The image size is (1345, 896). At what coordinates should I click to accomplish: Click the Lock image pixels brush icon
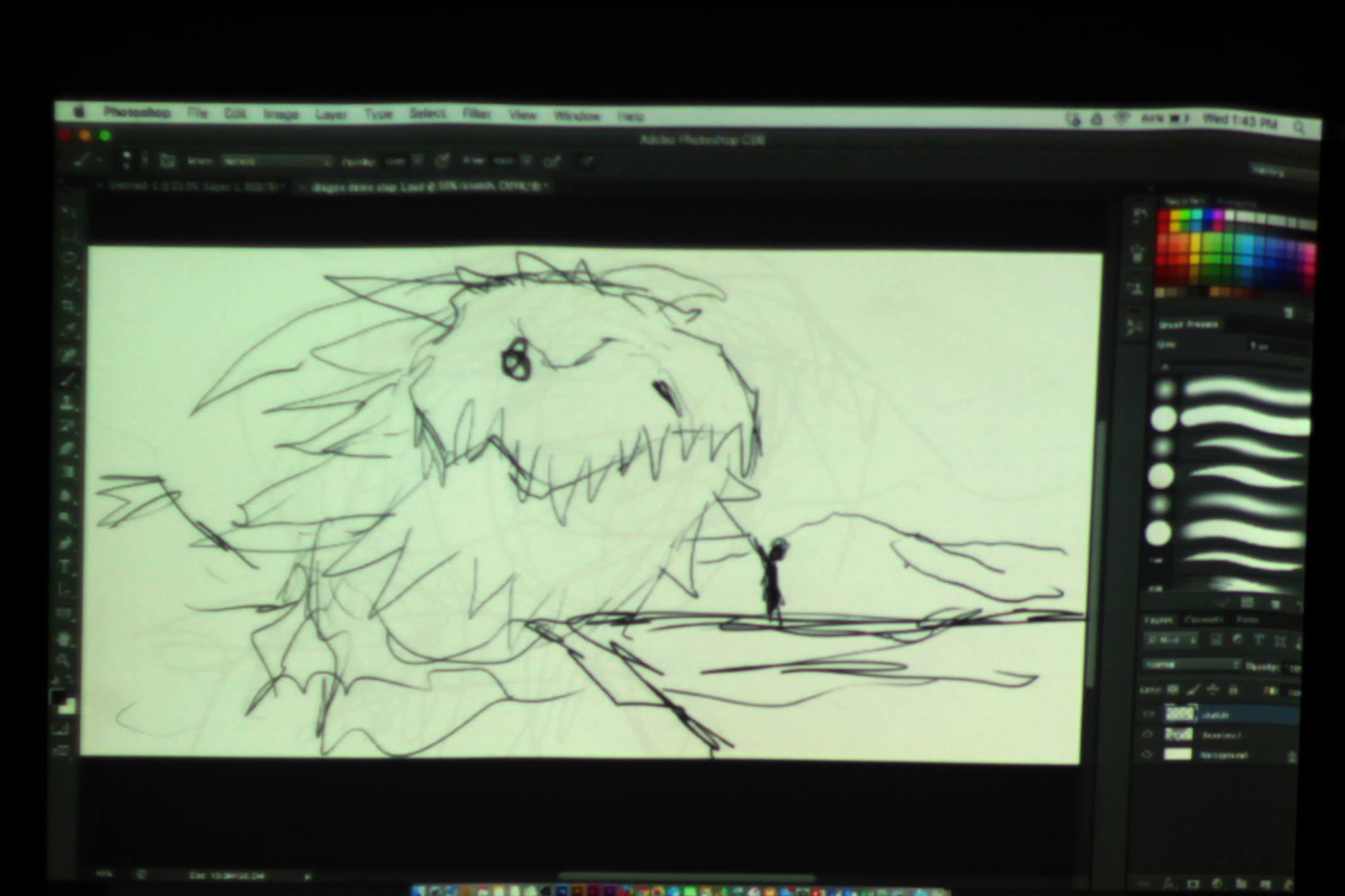(1194, 689)
